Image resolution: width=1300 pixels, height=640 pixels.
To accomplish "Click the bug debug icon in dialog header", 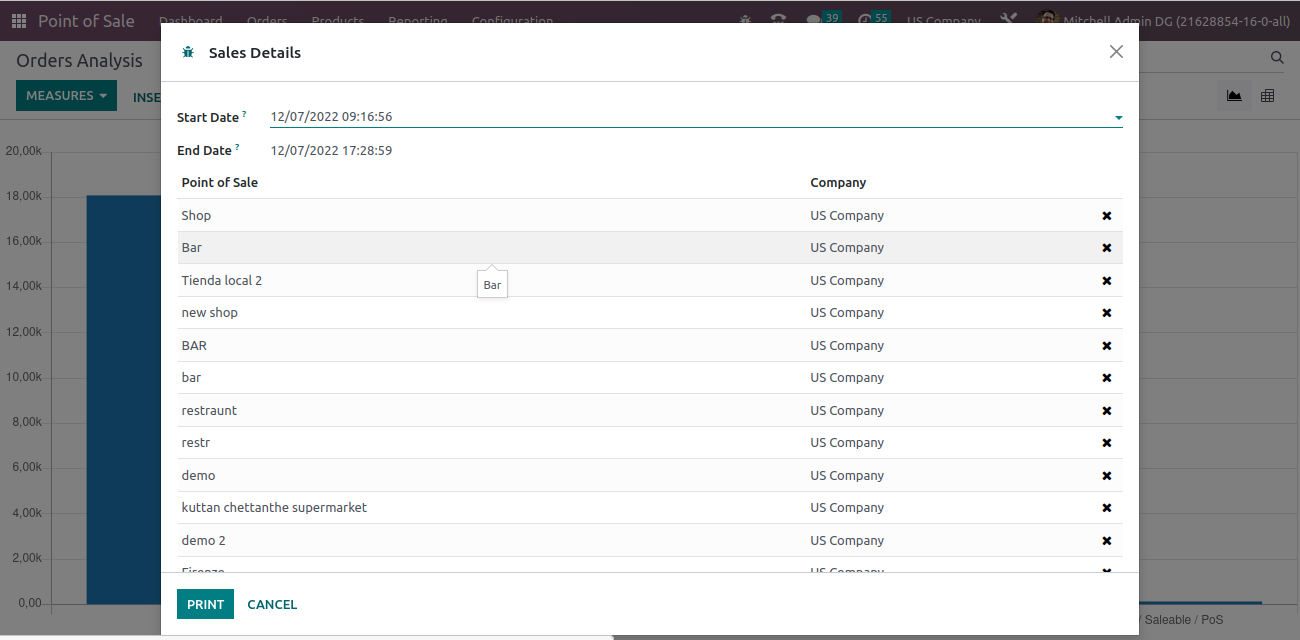I will pyautogui.click(x=188, y=53).
